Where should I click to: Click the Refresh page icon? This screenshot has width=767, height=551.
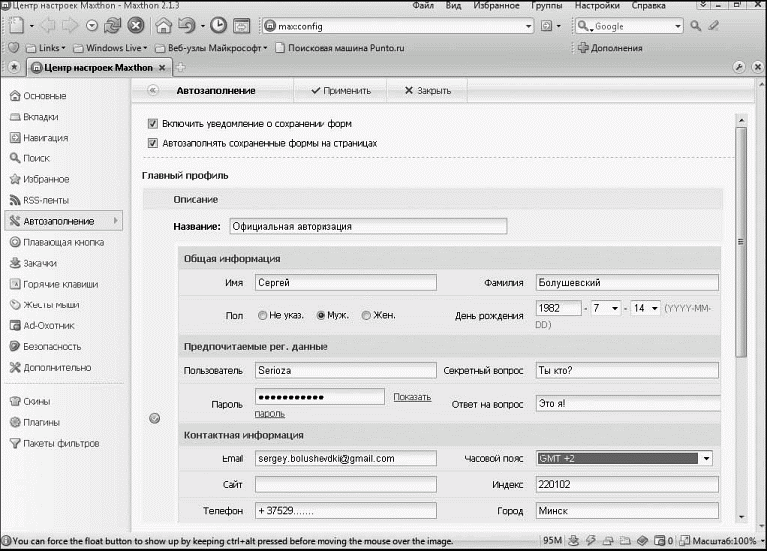[113, 26]
